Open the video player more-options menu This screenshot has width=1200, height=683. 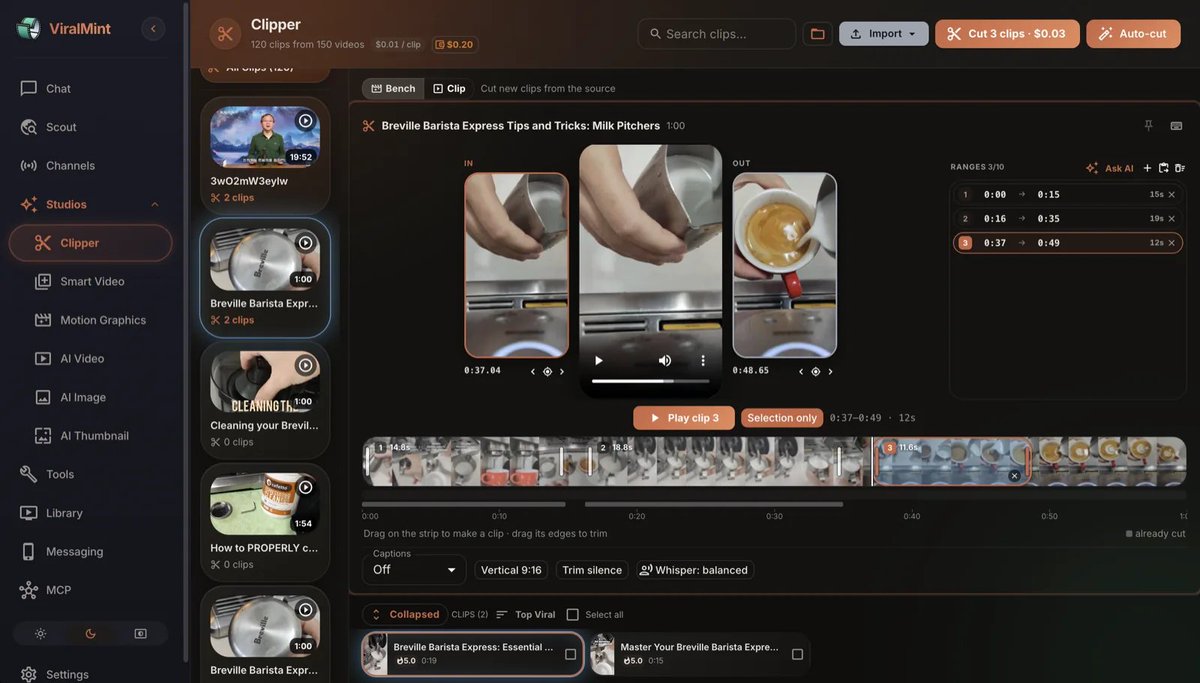pyautogui.click(x=702, y=360)
